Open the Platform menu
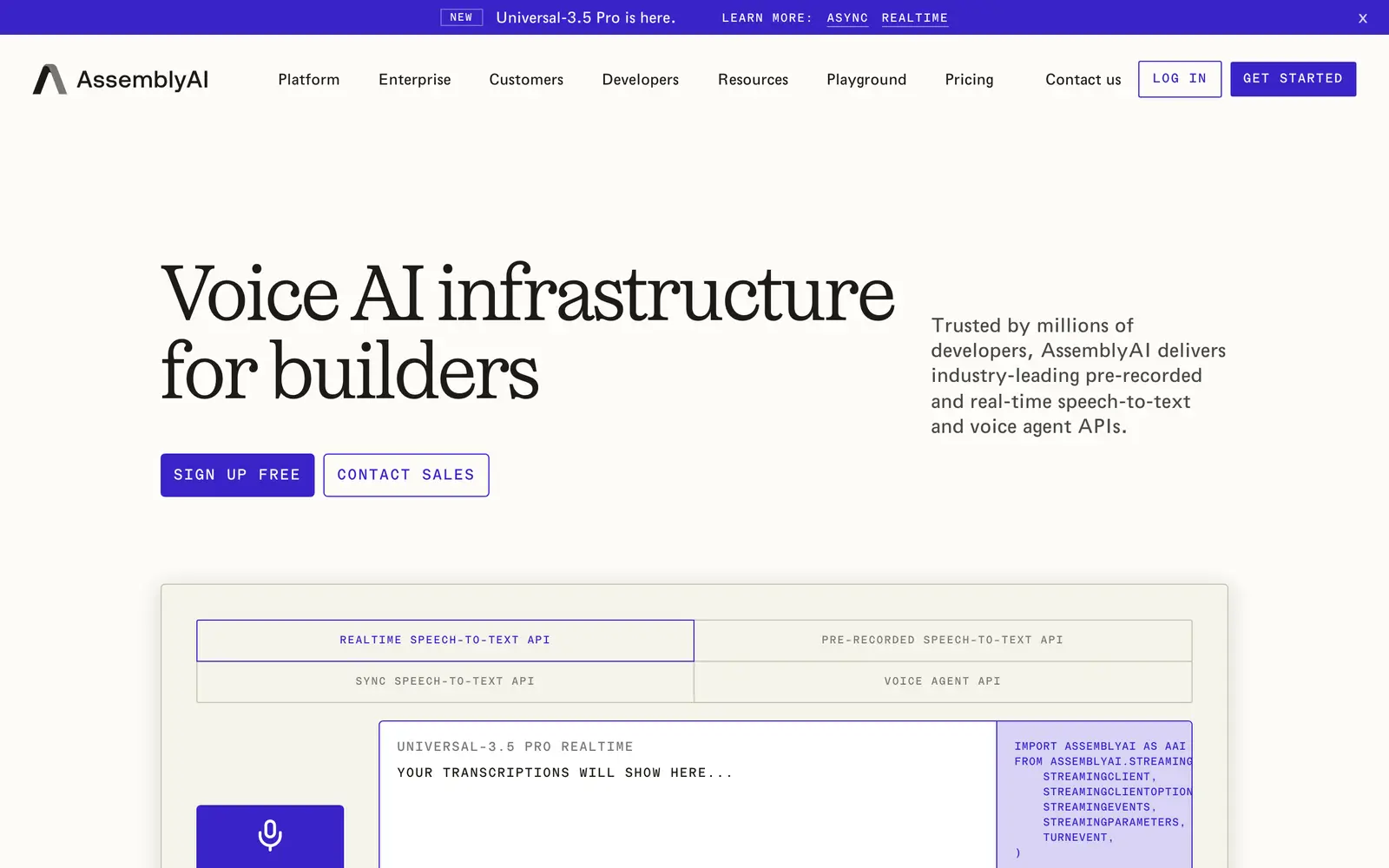 point(309,79)
